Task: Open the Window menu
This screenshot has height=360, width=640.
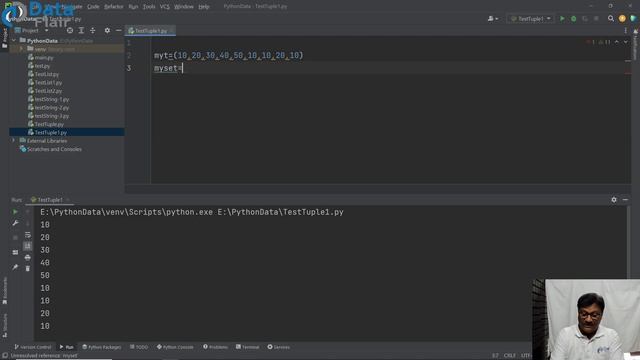Action: (x=184, y=7)
